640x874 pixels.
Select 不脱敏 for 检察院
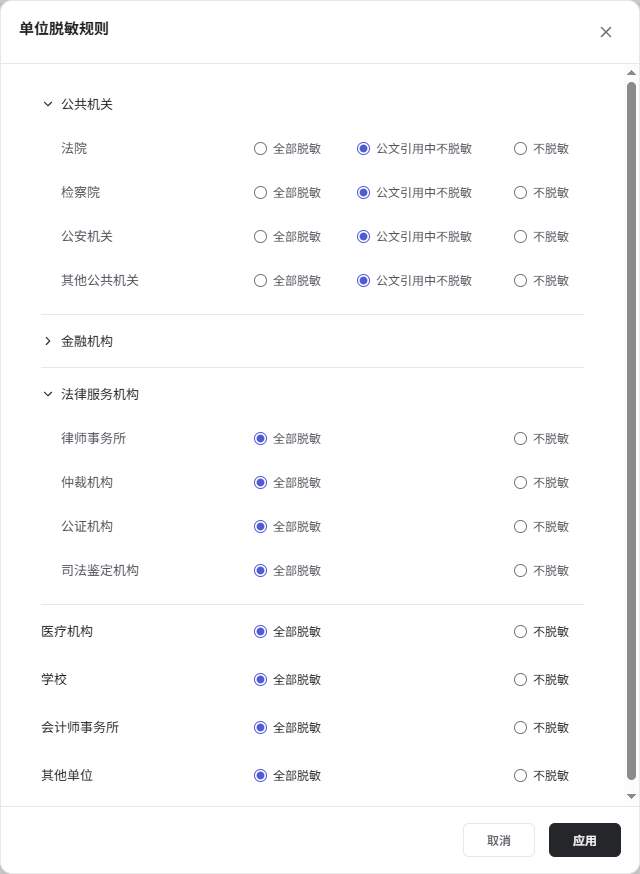(x=520, y=193)
